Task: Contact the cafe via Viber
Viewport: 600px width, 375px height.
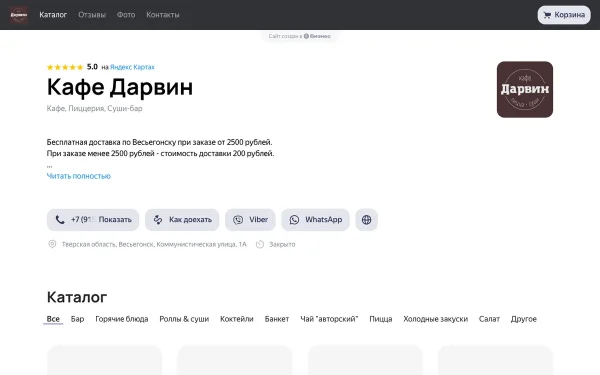Action: click(250, 220)
